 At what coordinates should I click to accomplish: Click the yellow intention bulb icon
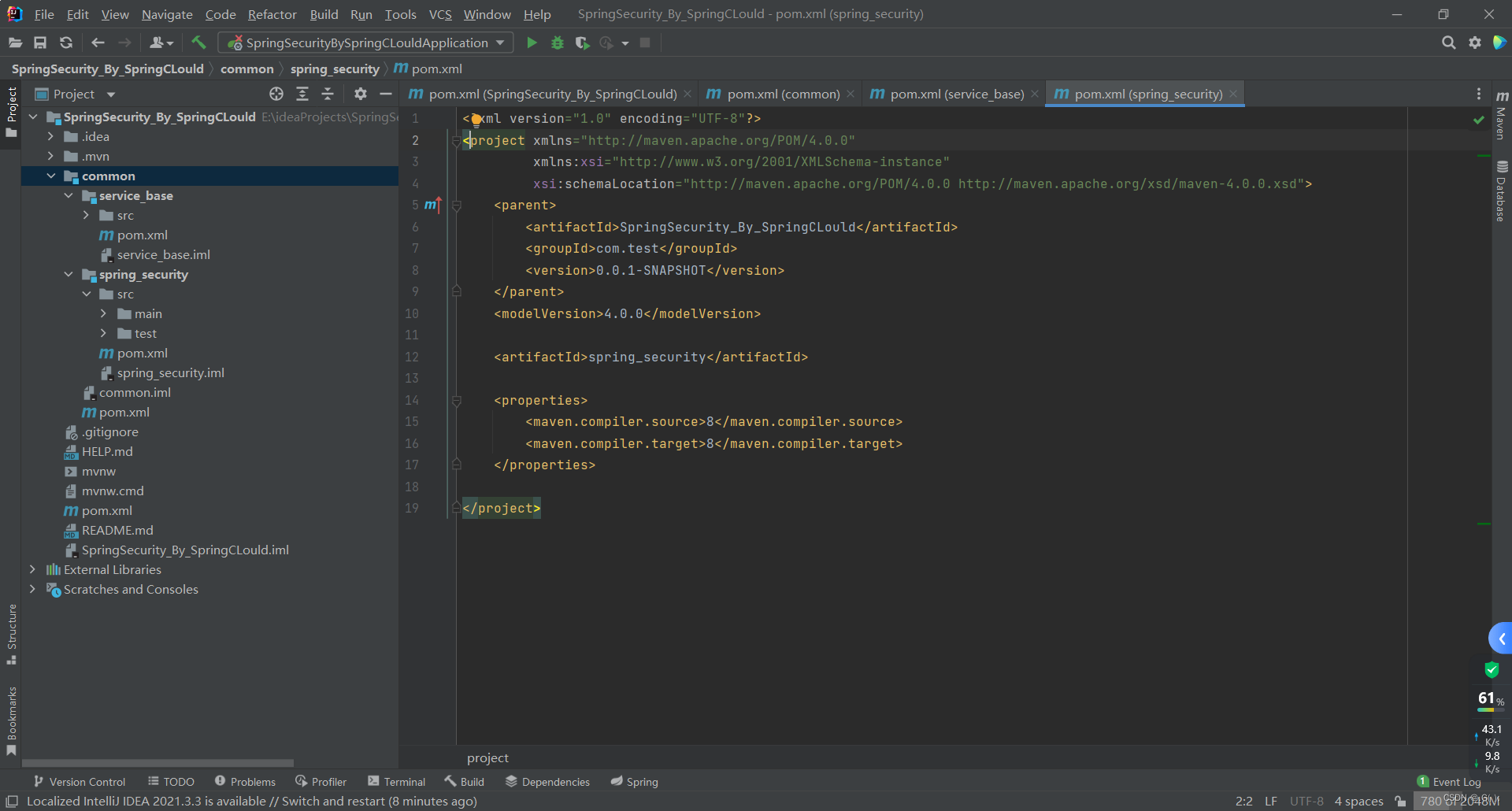click(x=476, y=120)
